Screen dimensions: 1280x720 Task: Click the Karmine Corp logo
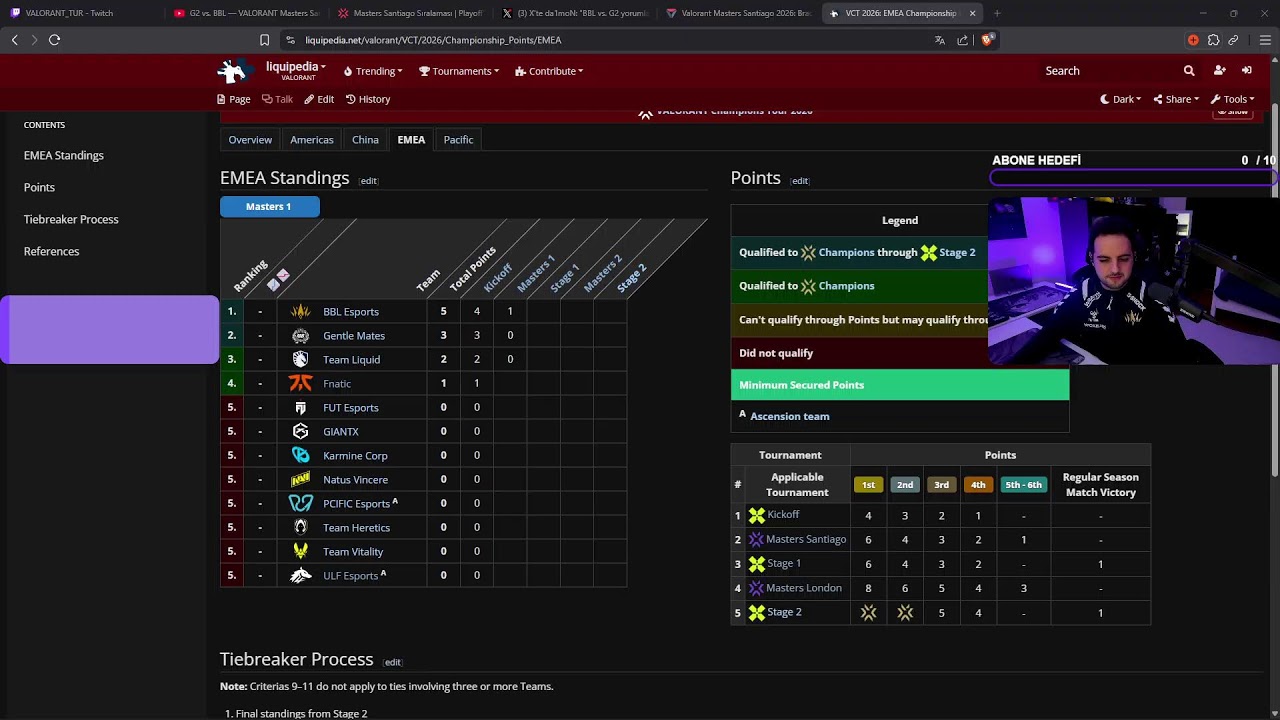(300, 455)
